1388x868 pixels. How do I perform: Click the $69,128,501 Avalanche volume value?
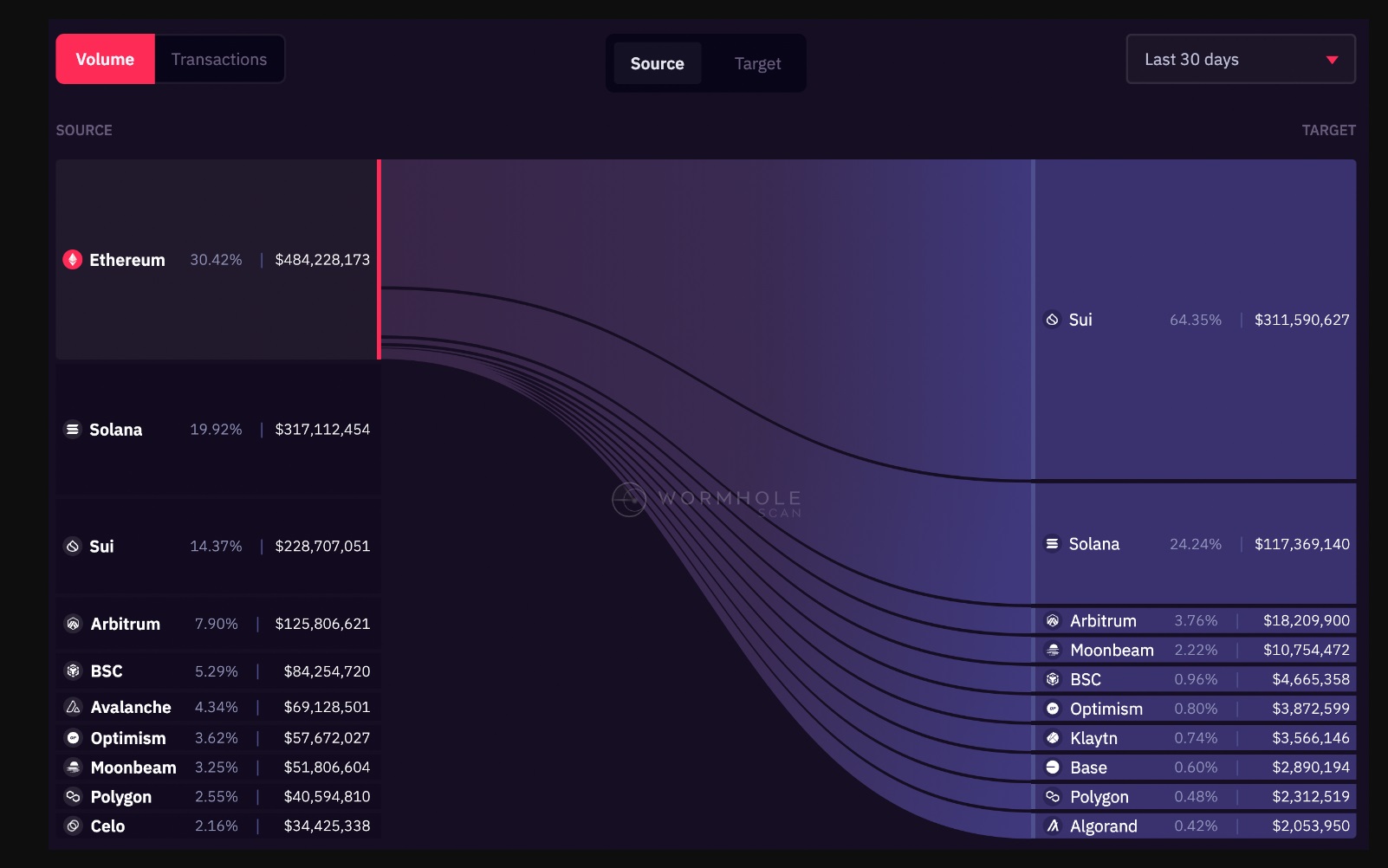click(327, 708)
